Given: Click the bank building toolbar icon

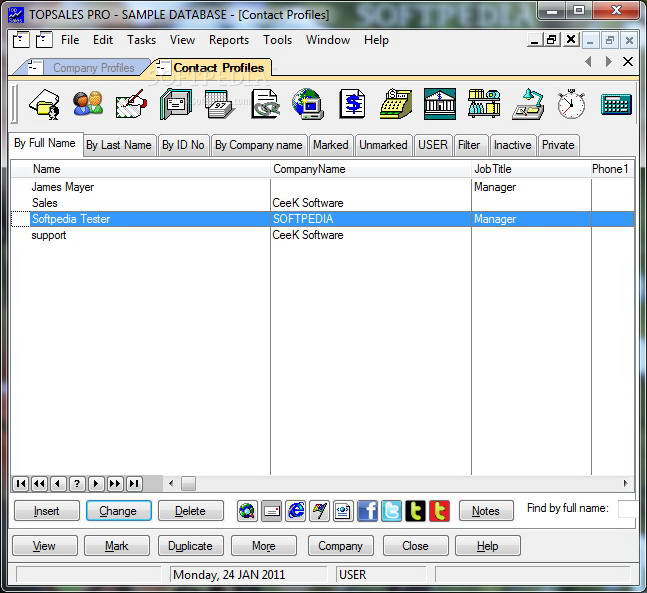Looking at the screenshot, I should click(440, 104).
